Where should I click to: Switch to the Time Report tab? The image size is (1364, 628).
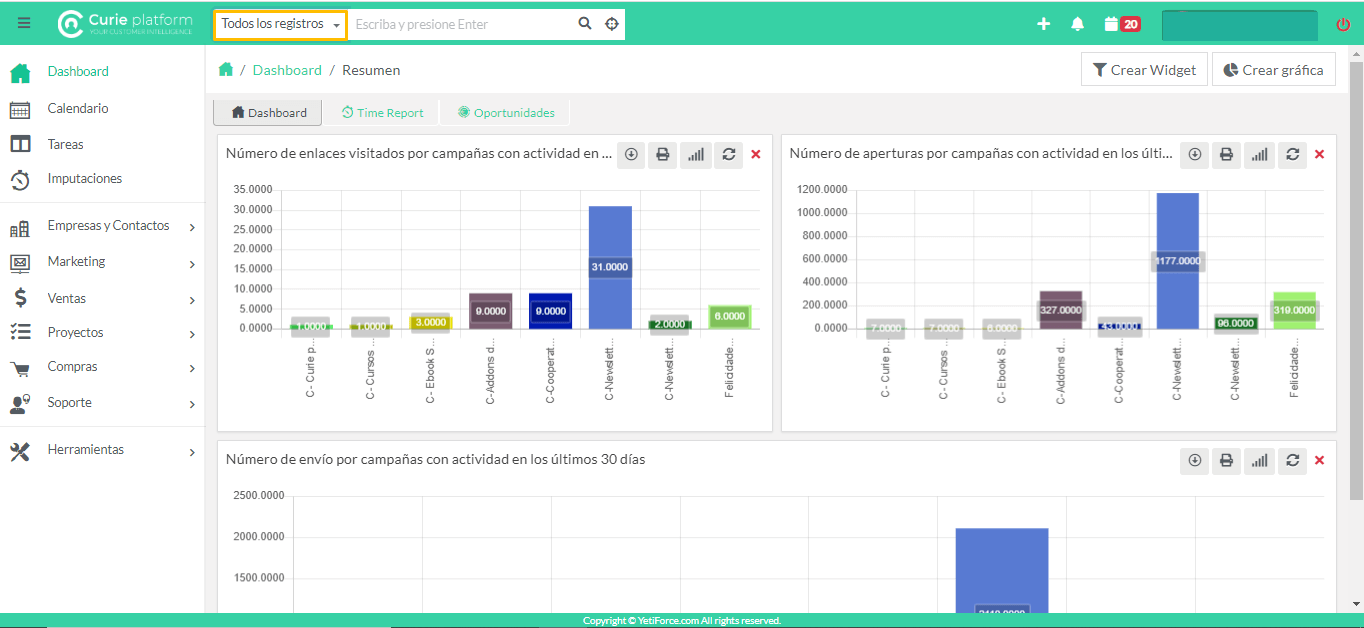click(382, 113)
